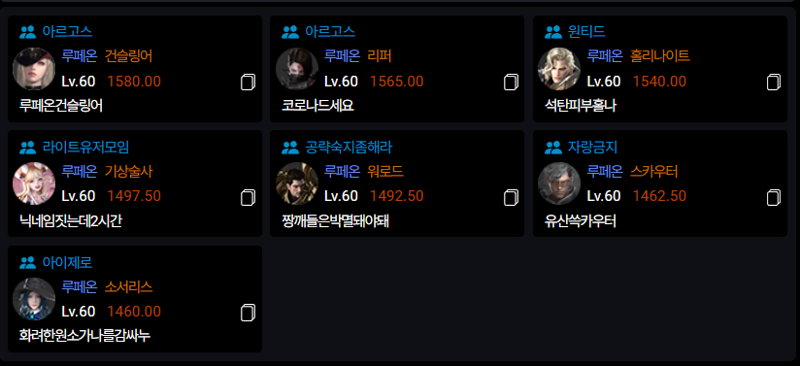Copy the character name 화려한원소가나를감싸누
The width and height of the screenshot is (800, 366).
248,313
